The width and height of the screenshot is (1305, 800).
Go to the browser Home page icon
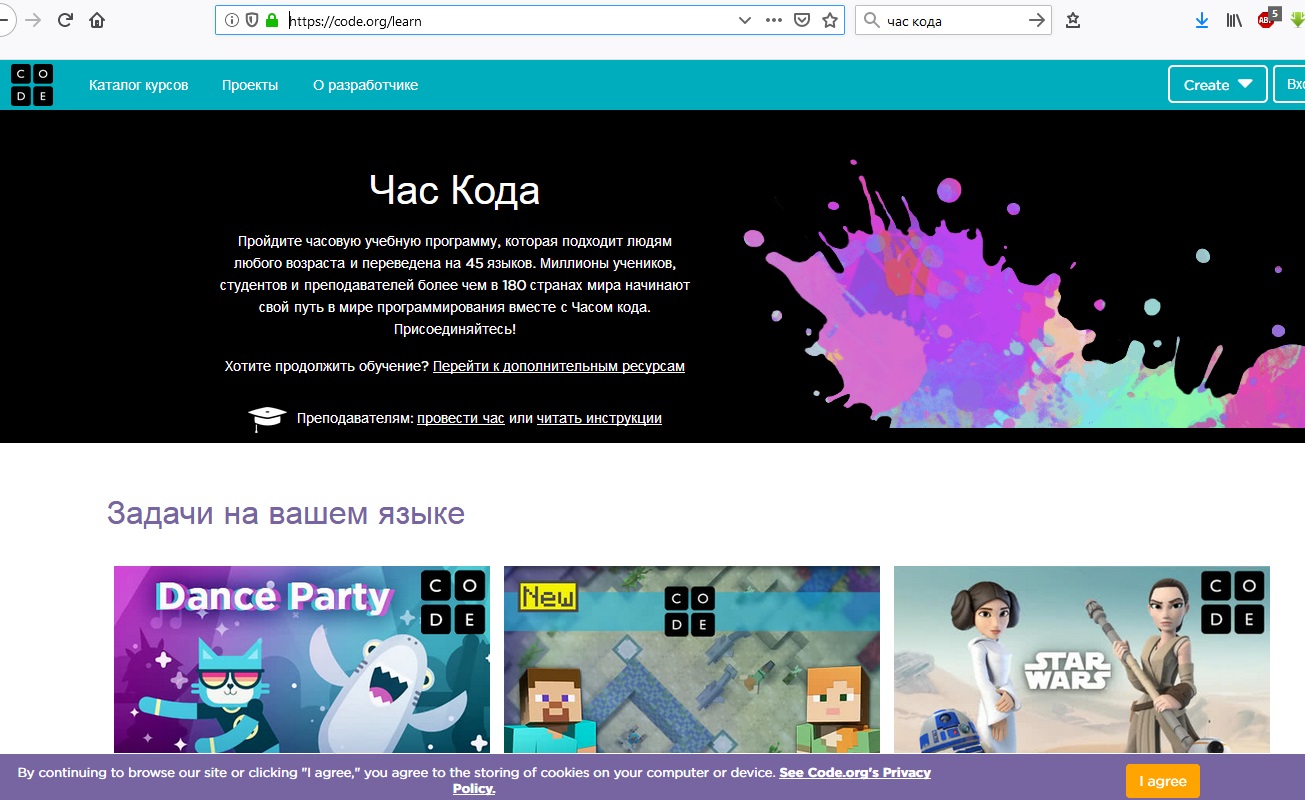[x=97, y=20]
